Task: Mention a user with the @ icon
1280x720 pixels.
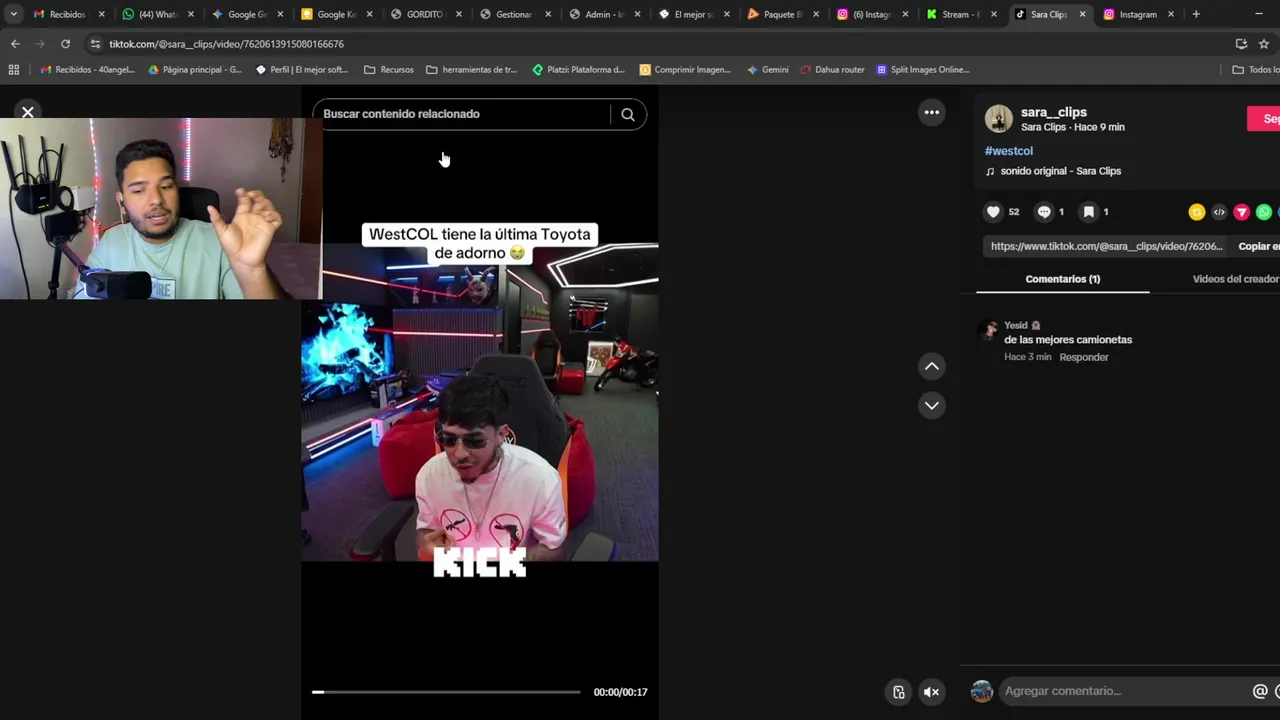Action: tap(1260, 691)
